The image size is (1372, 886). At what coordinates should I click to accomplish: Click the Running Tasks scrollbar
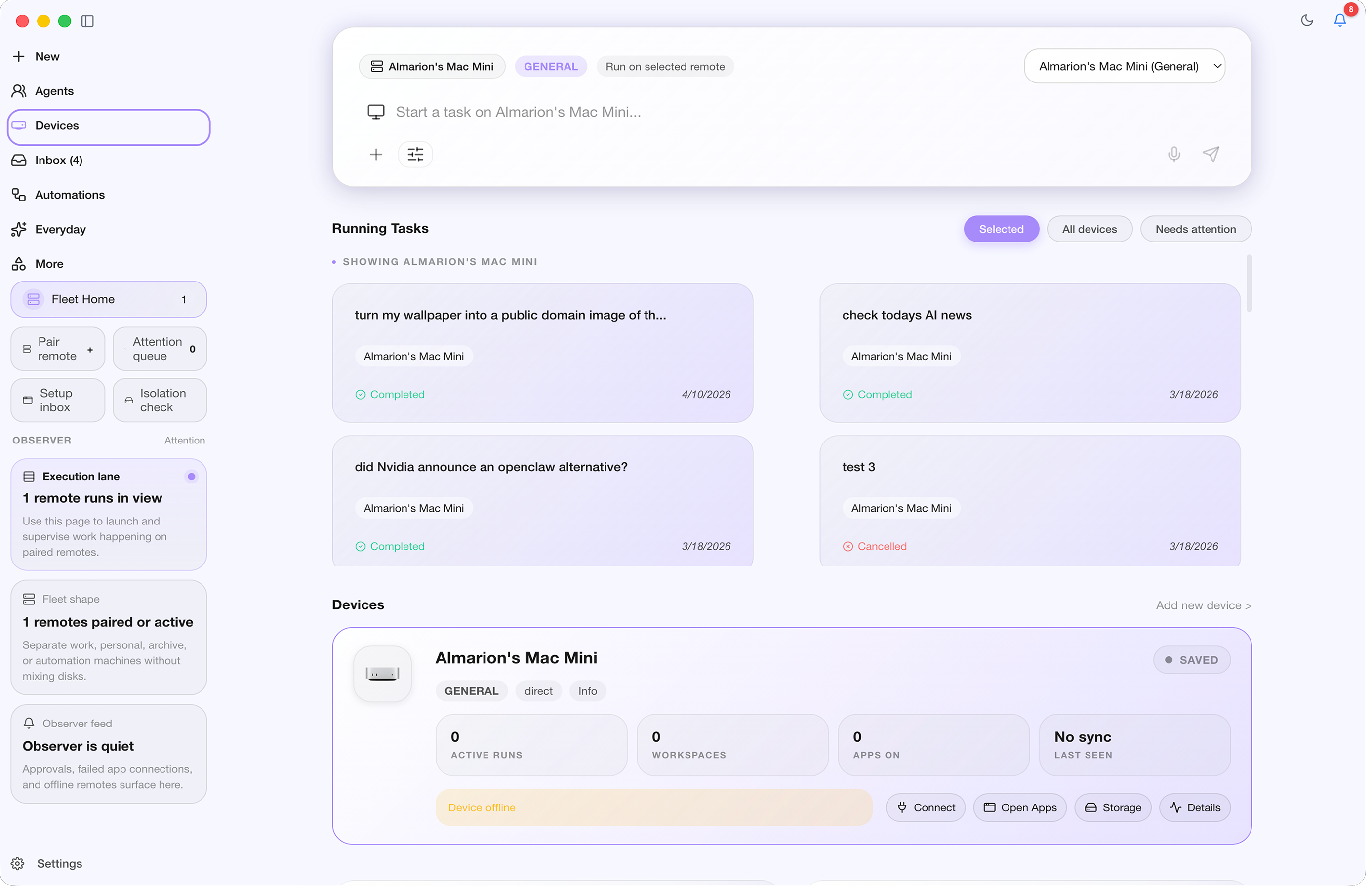point(1249,283)
